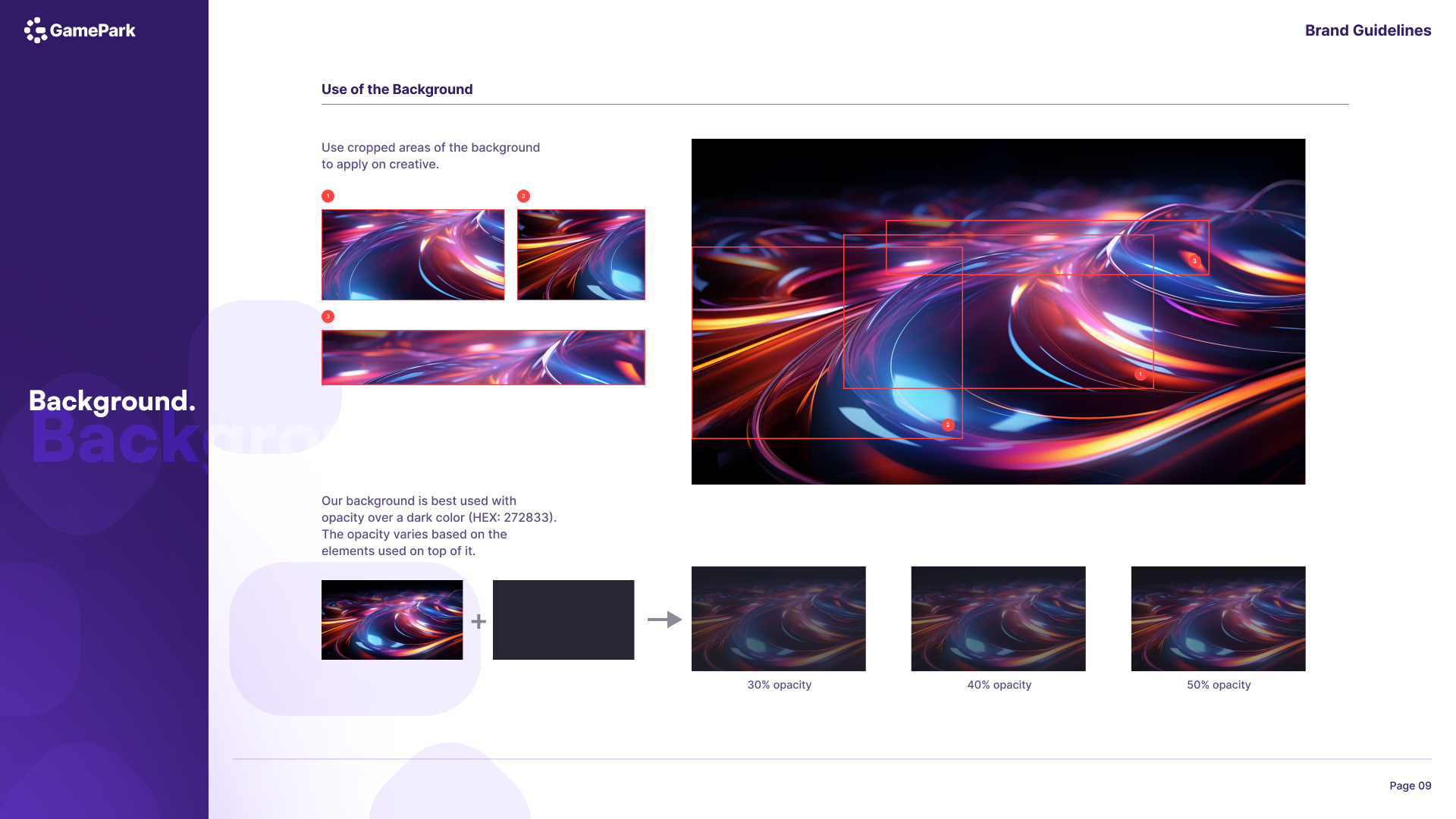The height and width of the screenshot is (819, 1456).
Task: Click the GamePark logo icon in the sidebar
Action: click(x=36, y=30)
